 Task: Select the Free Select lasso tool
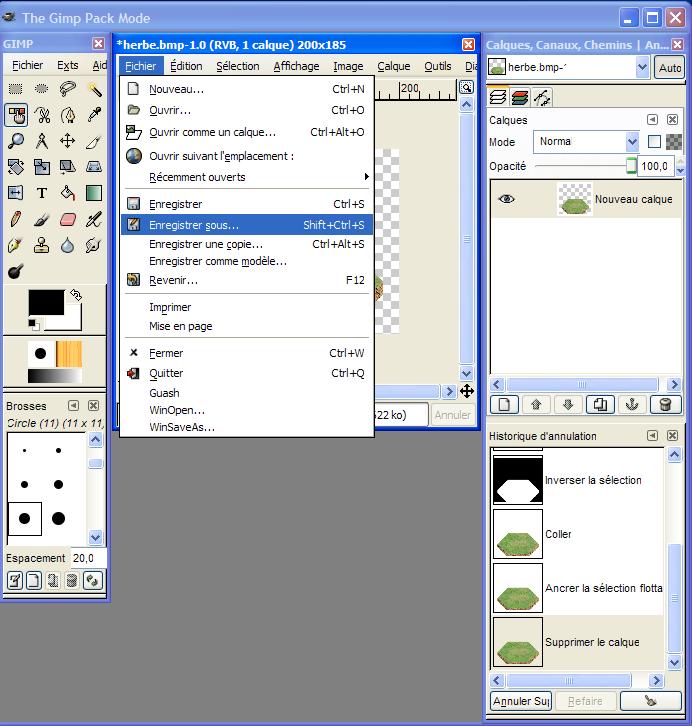[68, 88]
